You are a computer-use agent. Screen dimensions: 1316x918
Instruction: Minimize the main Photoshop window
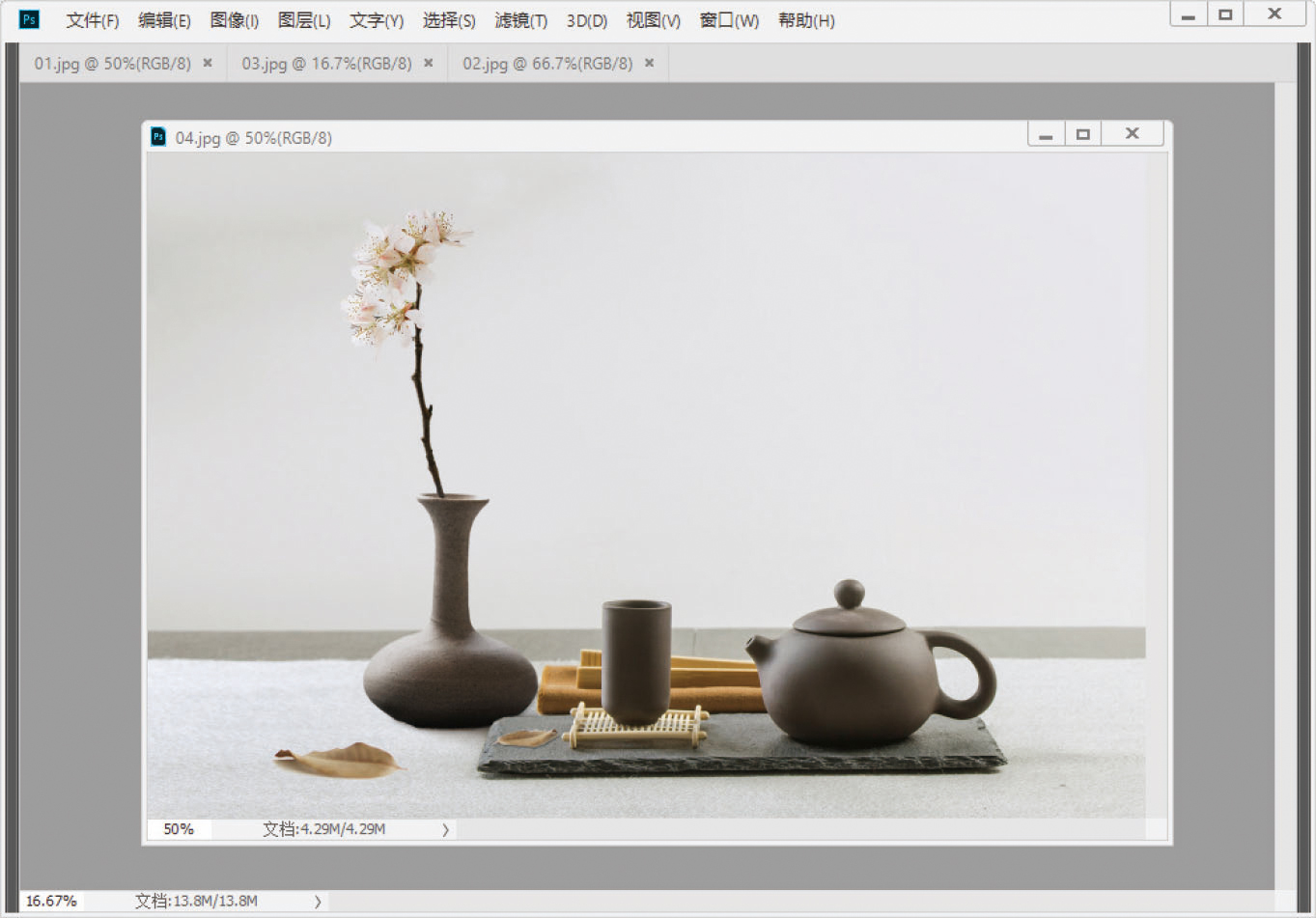point(1189,14)
